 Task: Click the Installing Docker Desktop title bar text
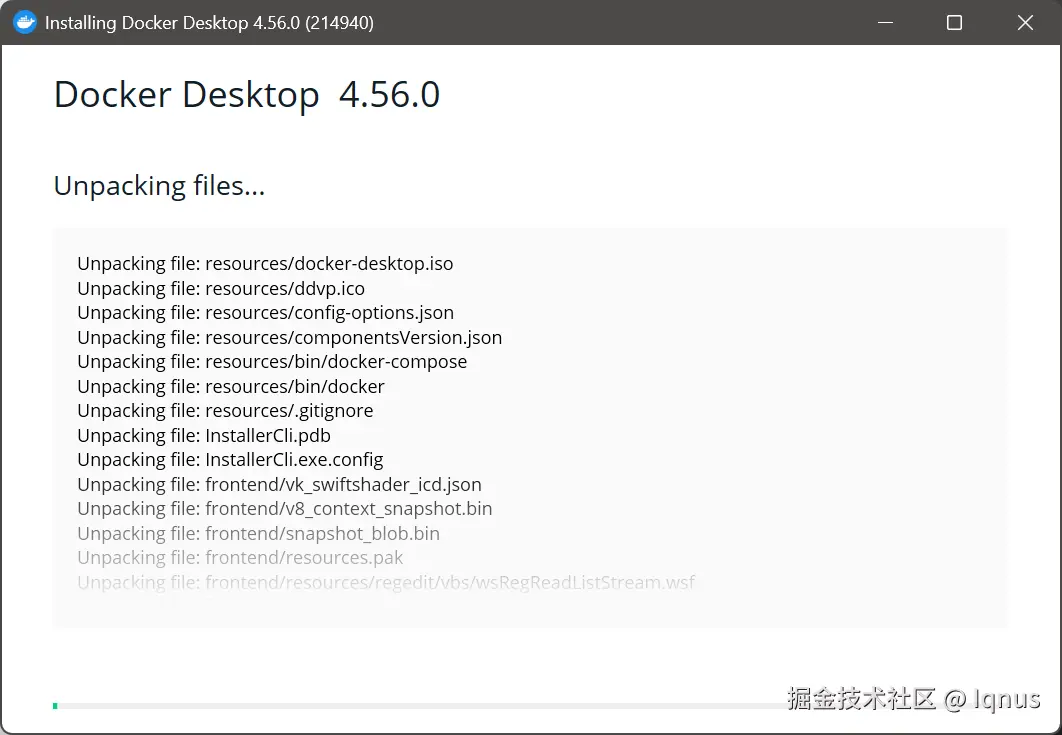coord(209,22)
